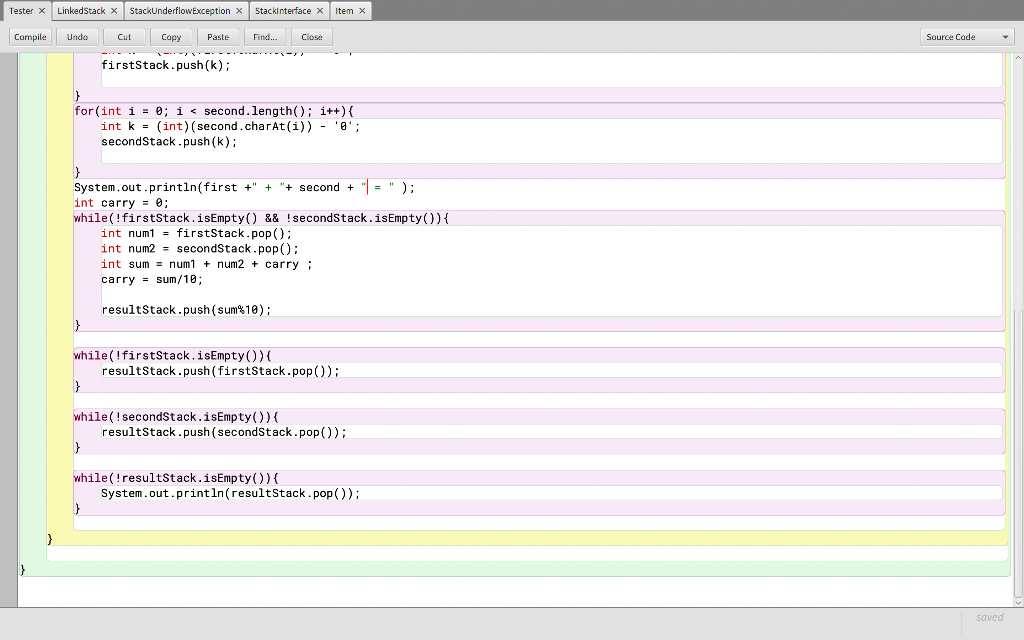
Task: Open the Find... search panel
Action: coord(265,37)
